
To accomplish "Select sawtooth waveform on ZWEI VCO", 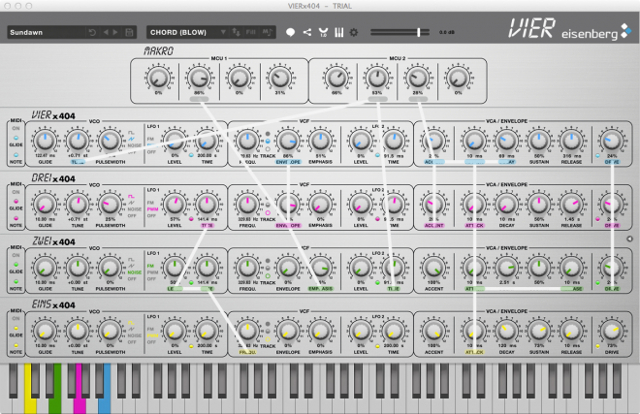I will point(131,266).
